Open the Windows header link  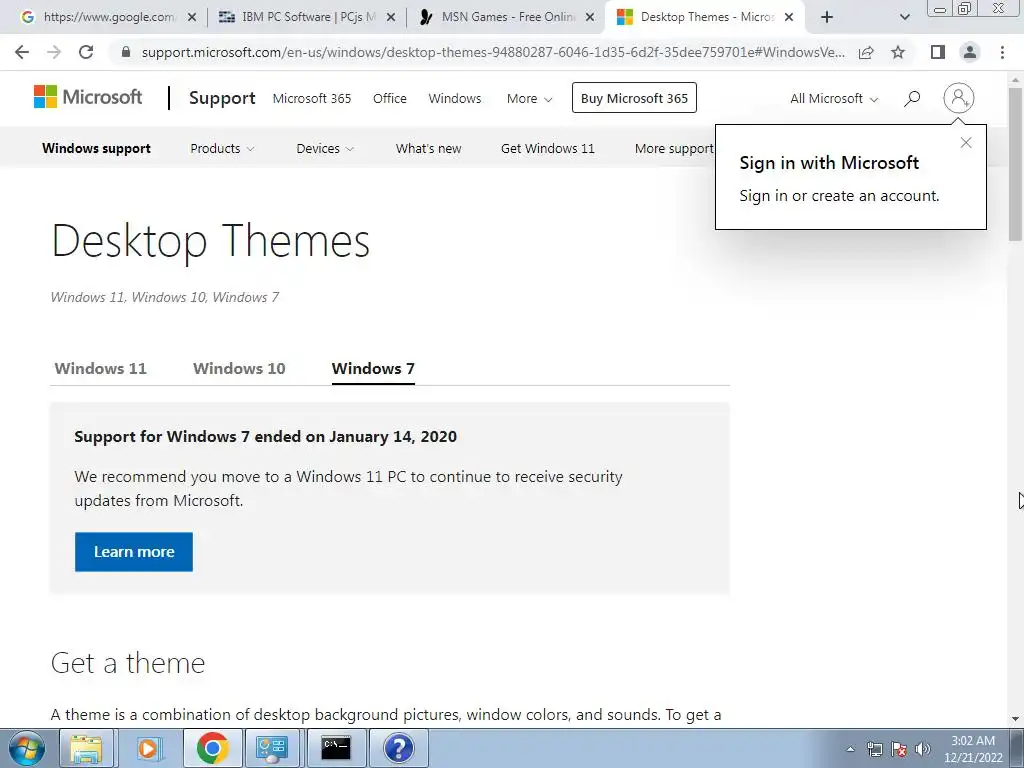(455, 99)
